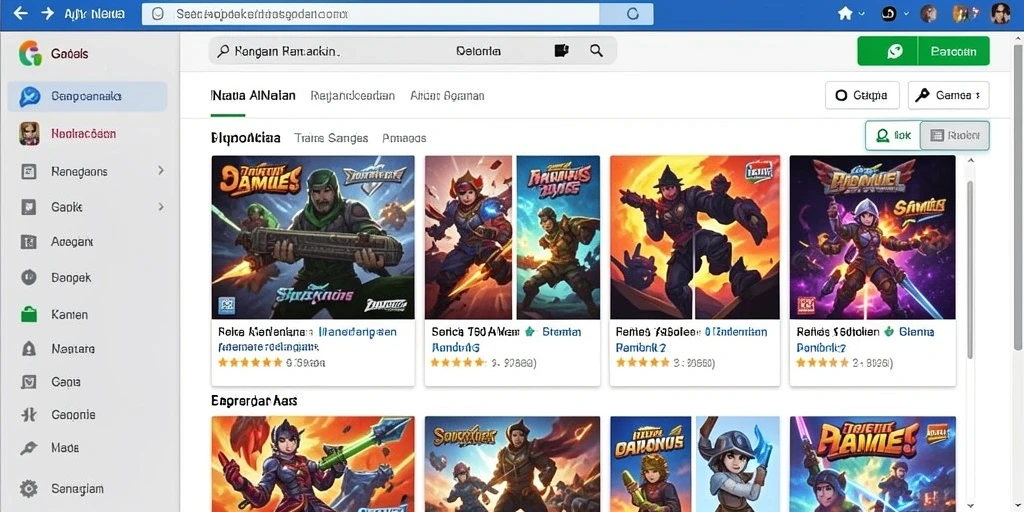Click the black flag icon in search bar

pyautogui.click(x=562, y=50)
